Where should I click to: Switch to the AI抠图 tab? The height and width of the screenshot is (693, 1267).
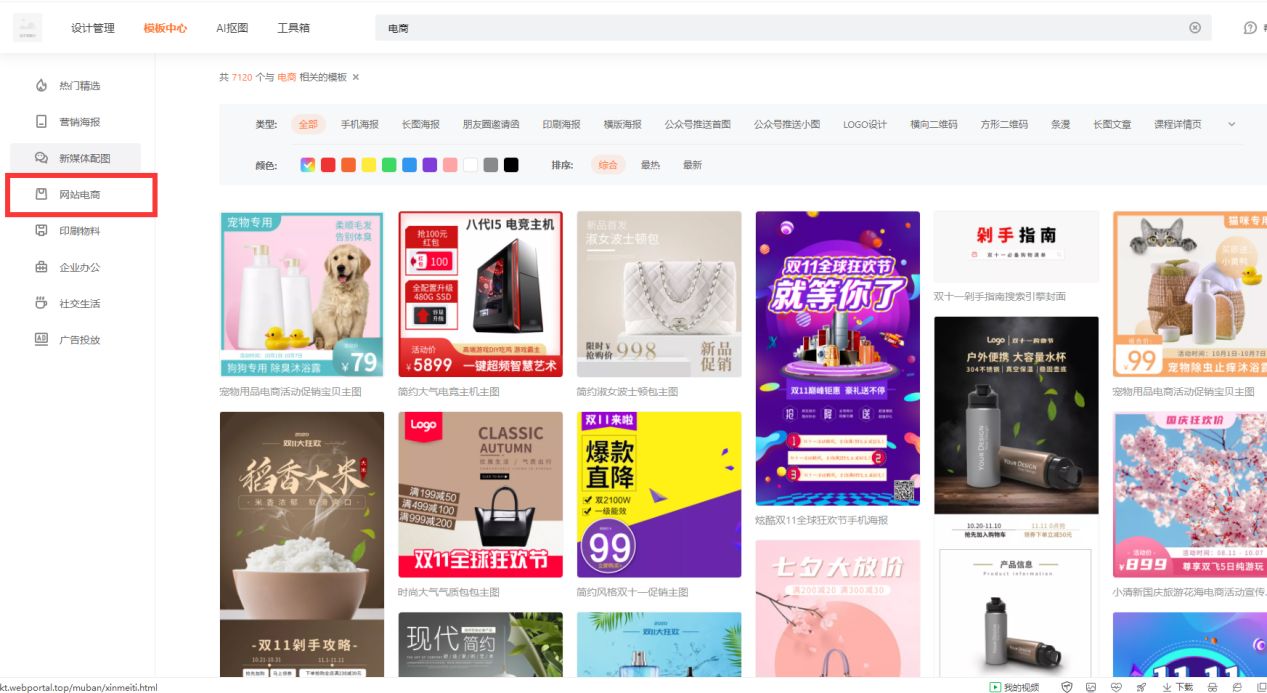pos(231,28)
